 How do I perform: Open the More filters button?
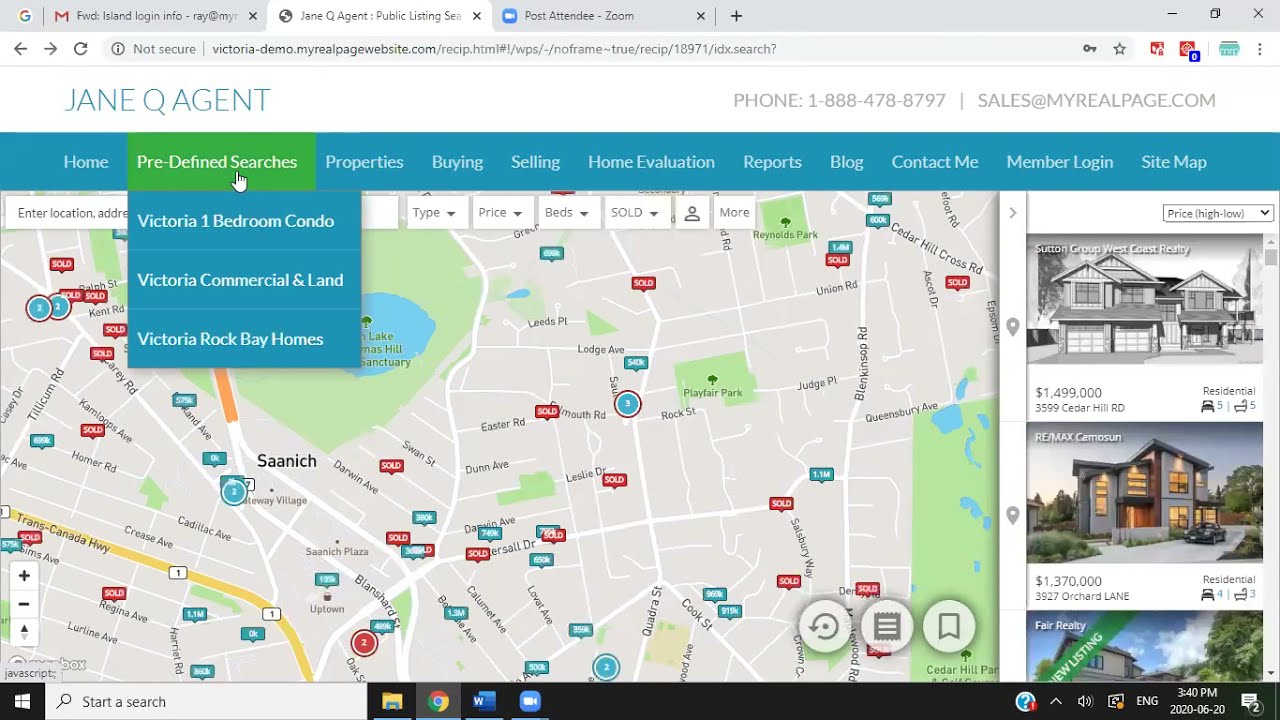(734, 213)
